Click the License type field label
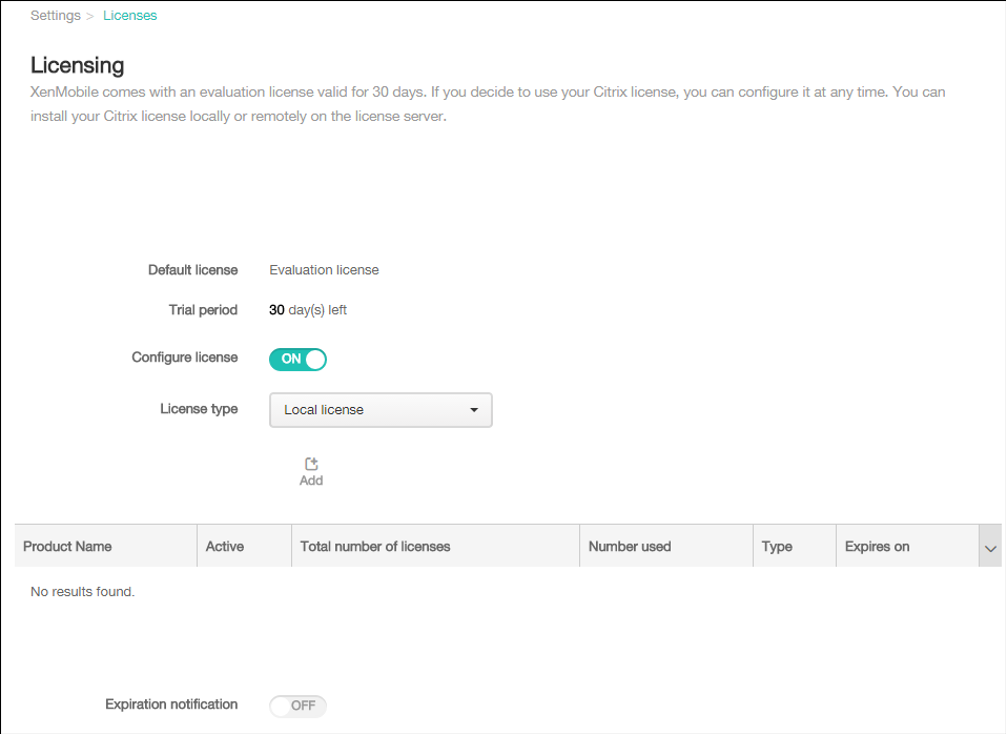This screenshot has width=1006, height=734. (x=199, y=409)
